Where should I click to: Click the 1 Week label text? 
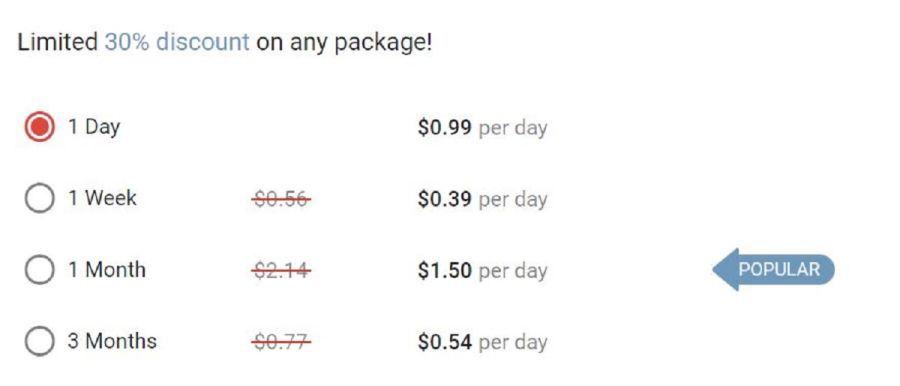tap(102, 198)
